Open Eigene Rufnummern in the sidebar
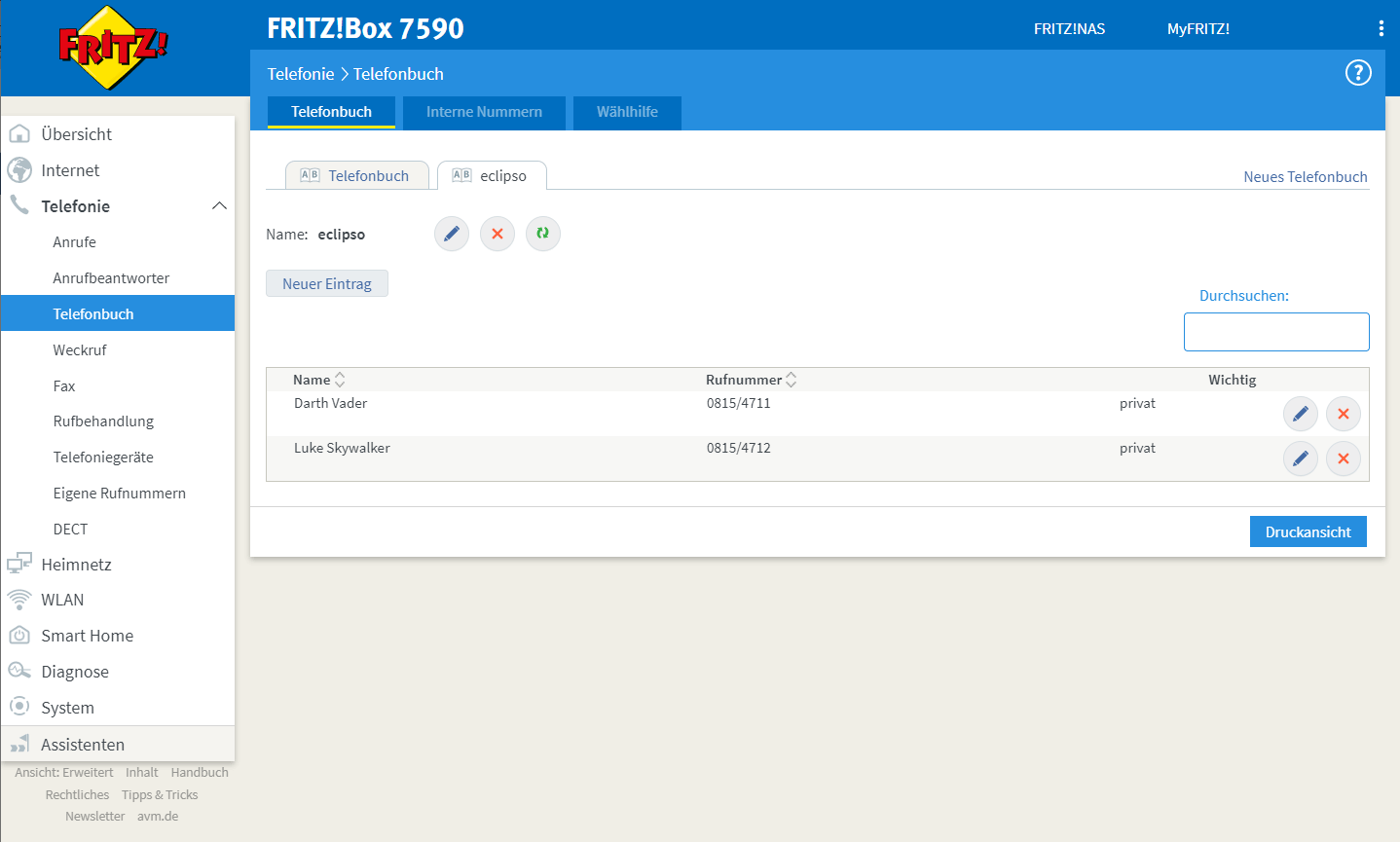The image size is (1400, 842). (x=118, y=493)
